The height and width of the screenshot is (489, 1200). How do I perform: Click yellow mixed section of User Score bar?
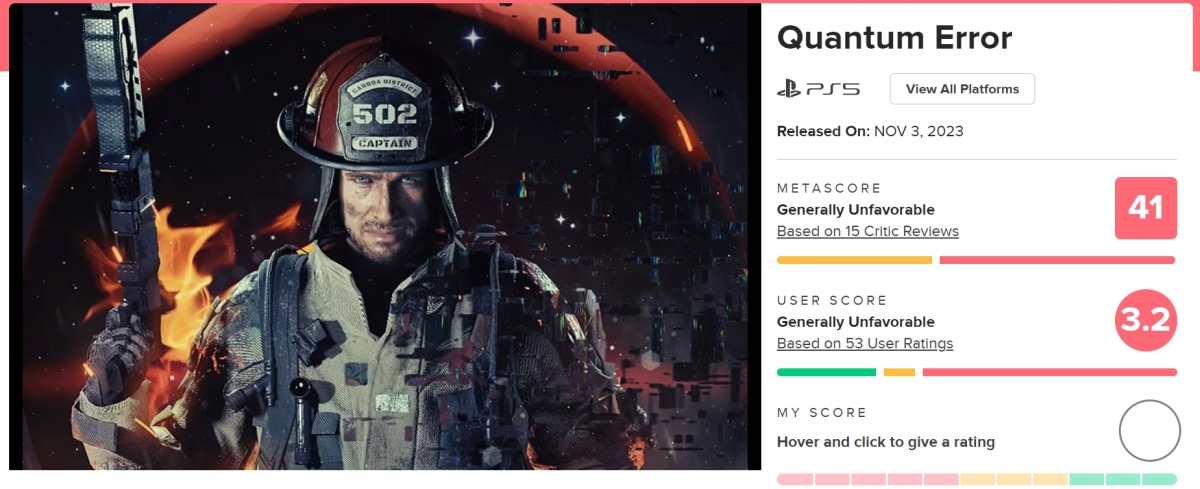coord(899,372)
